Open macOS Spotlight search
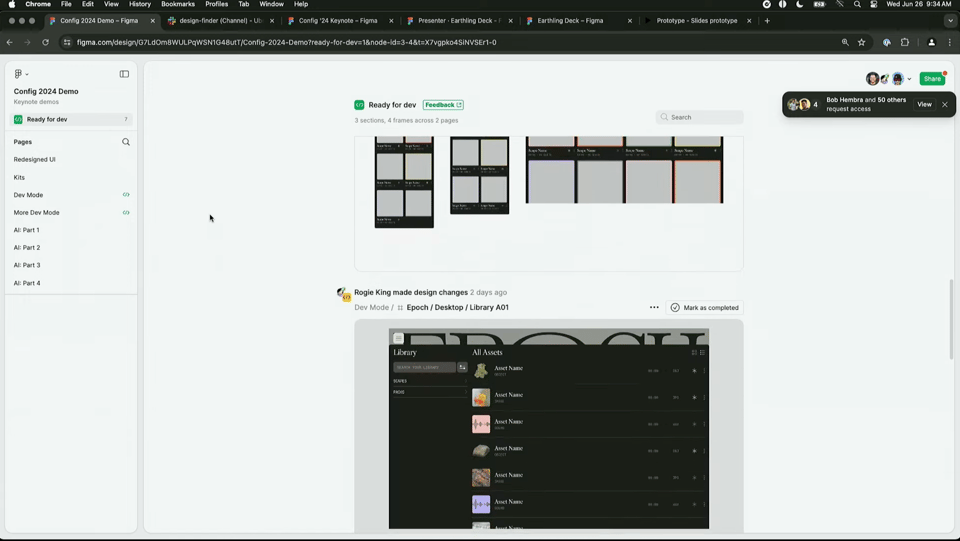Viewport: 960px width, 541px height. point(857,4)
